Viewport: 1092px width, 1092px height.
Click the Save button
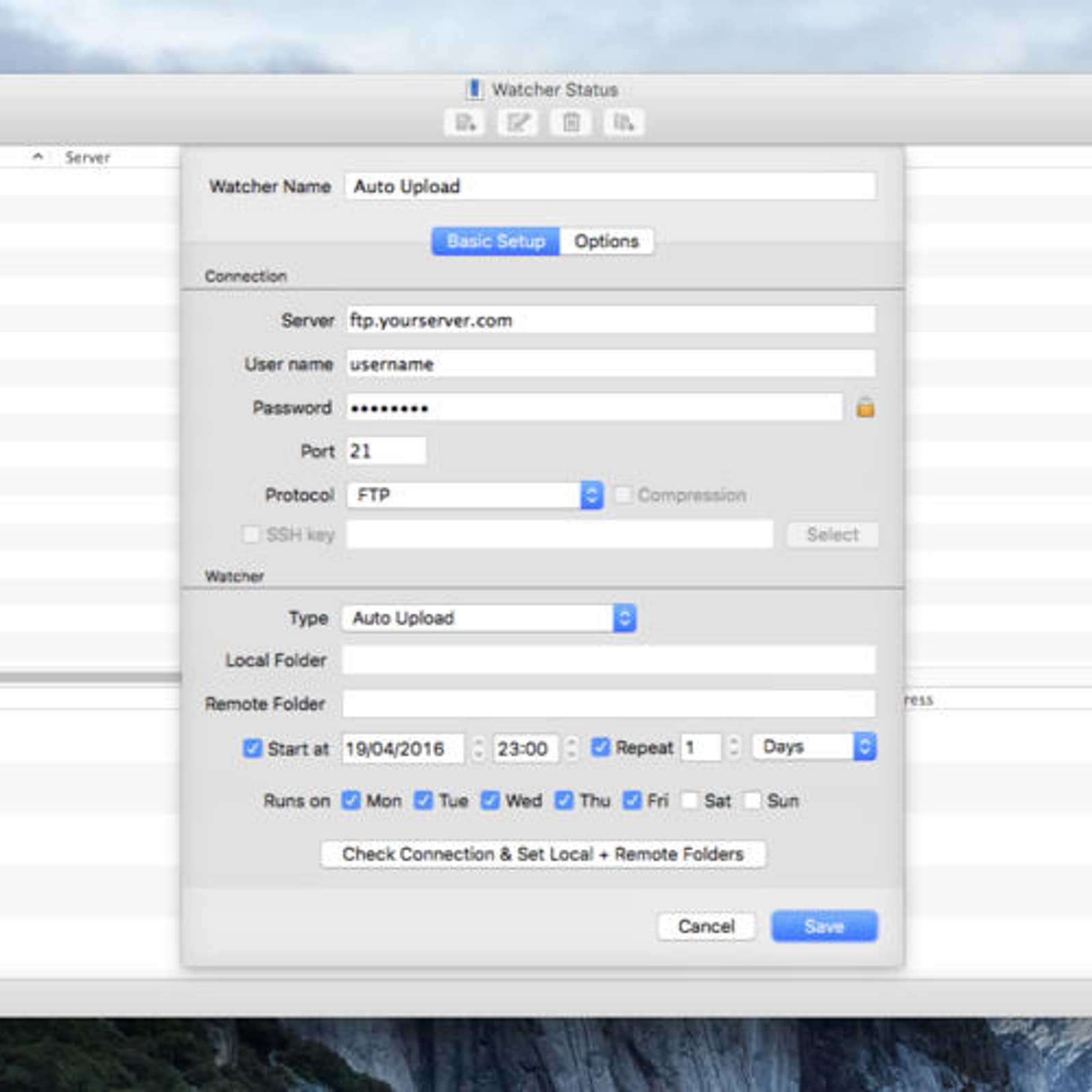(x=824, y=926)
